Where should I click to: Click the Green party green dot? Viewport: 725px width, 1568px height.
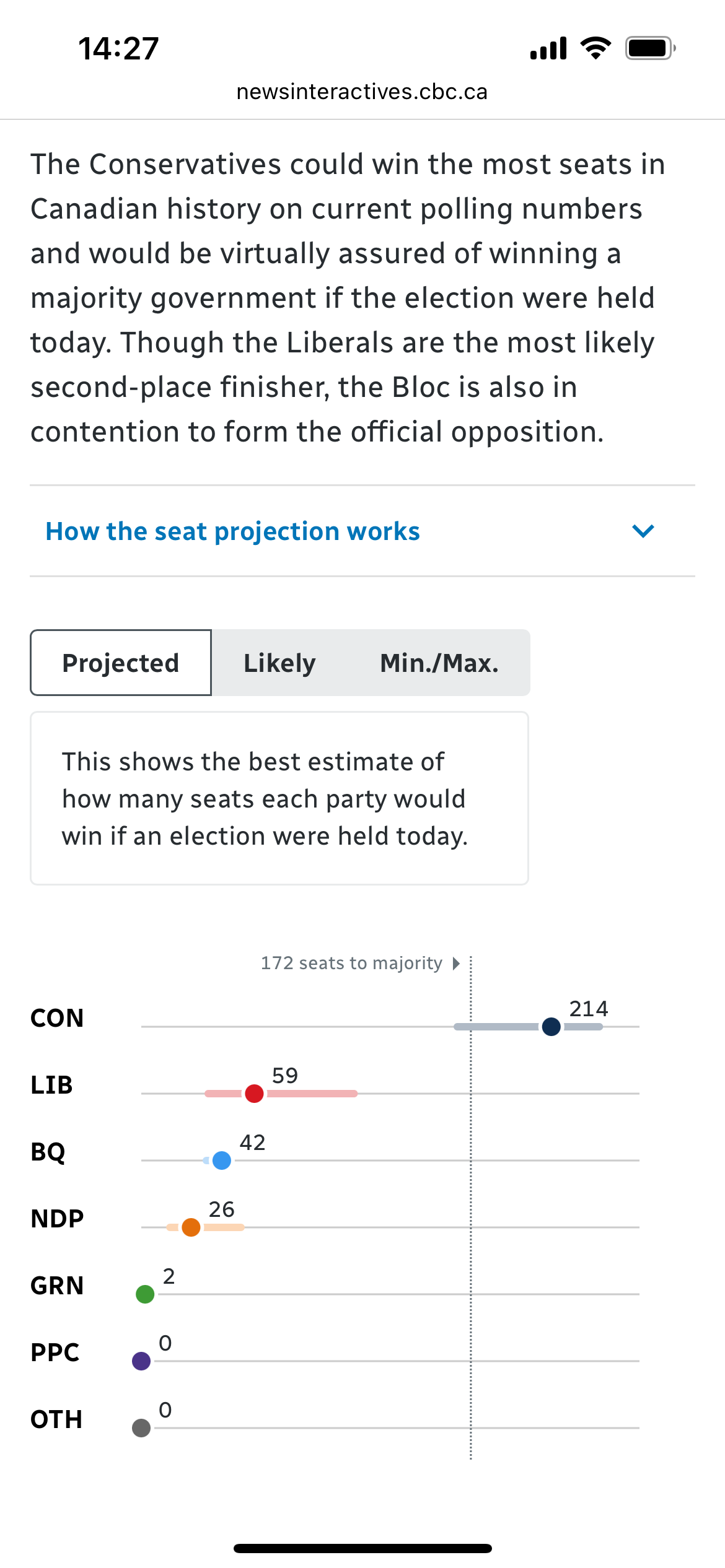point(145,1294)
